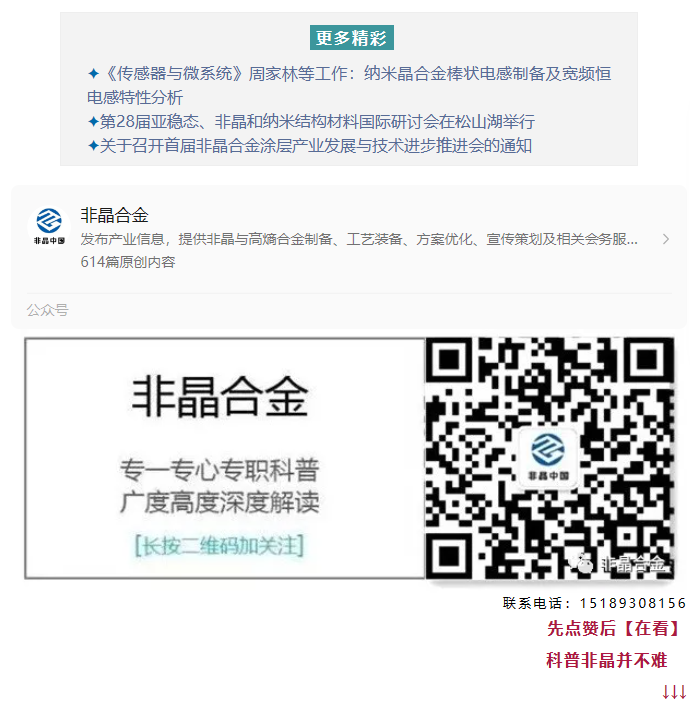Screen dimensions: 690x715
Task: Click the blue star bullet before 传感器 article
Action: (93, 73)
